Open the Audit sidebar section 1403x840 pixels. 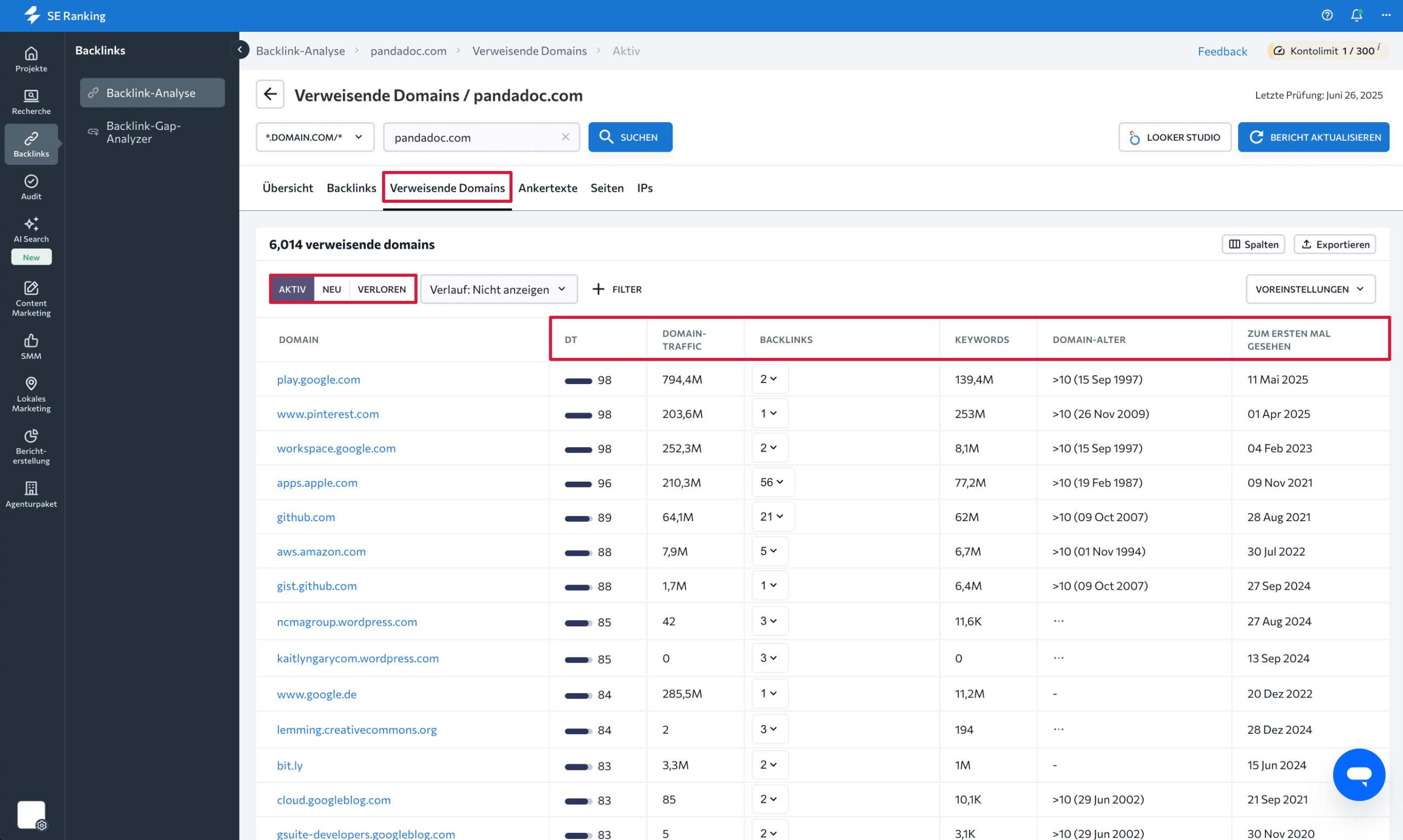coord(31,187)
